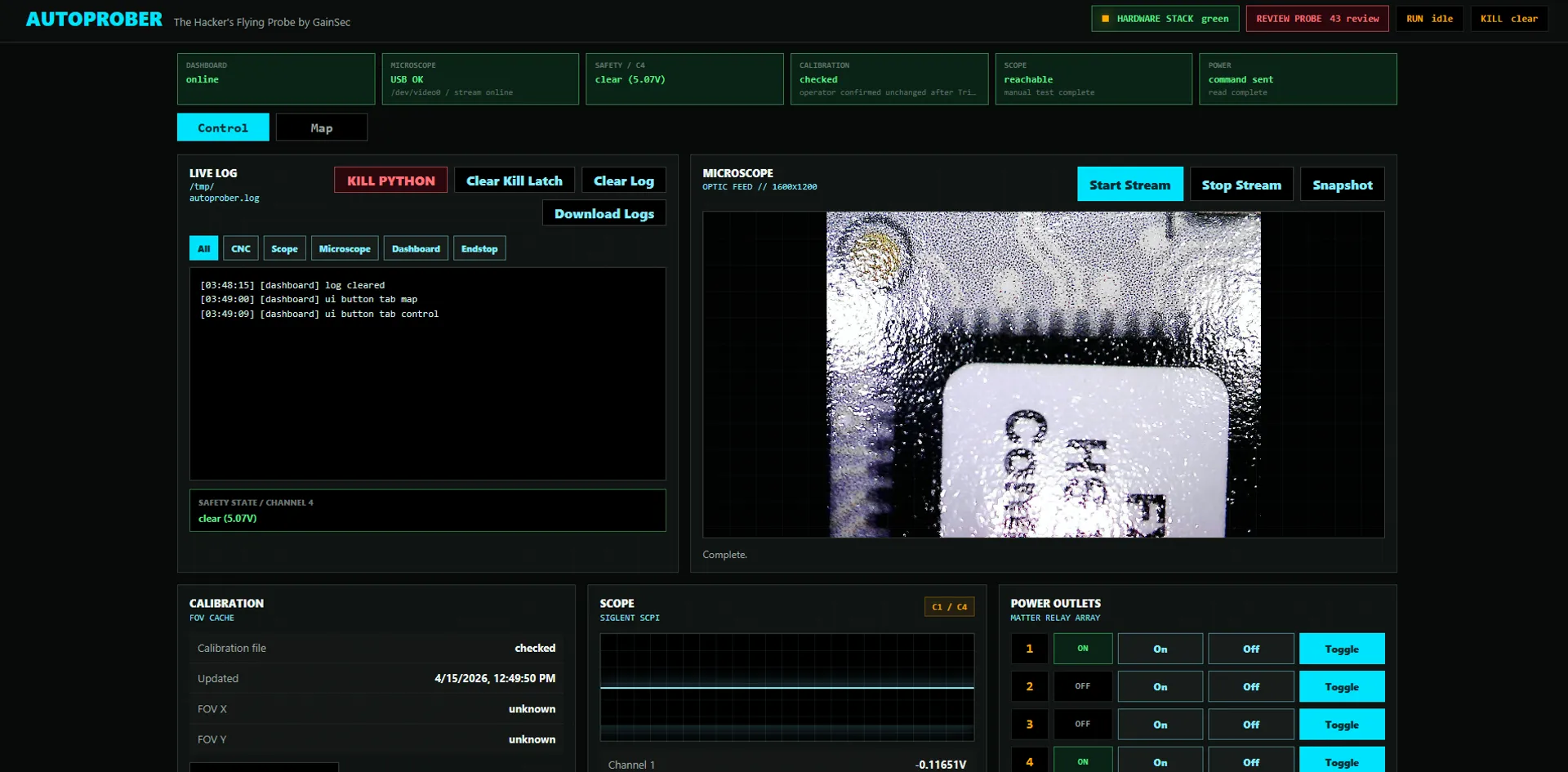
Task: Show only Microscope log entries
Action: [345, 248]
